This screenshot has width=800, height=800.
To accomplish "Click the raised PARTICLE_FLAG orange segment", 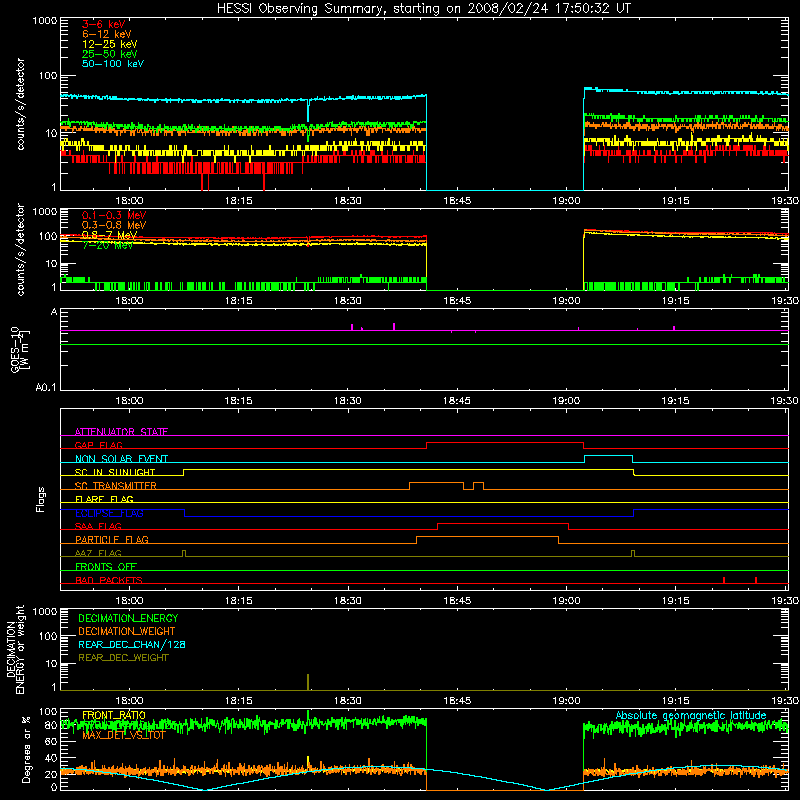I will pos(487,537).
